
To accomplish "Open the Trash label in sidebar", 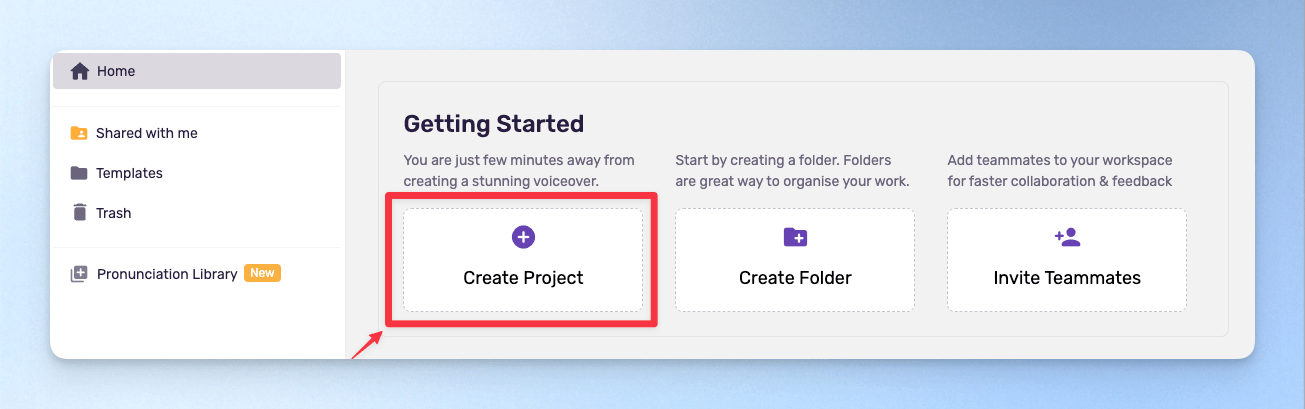I will 113,213.
